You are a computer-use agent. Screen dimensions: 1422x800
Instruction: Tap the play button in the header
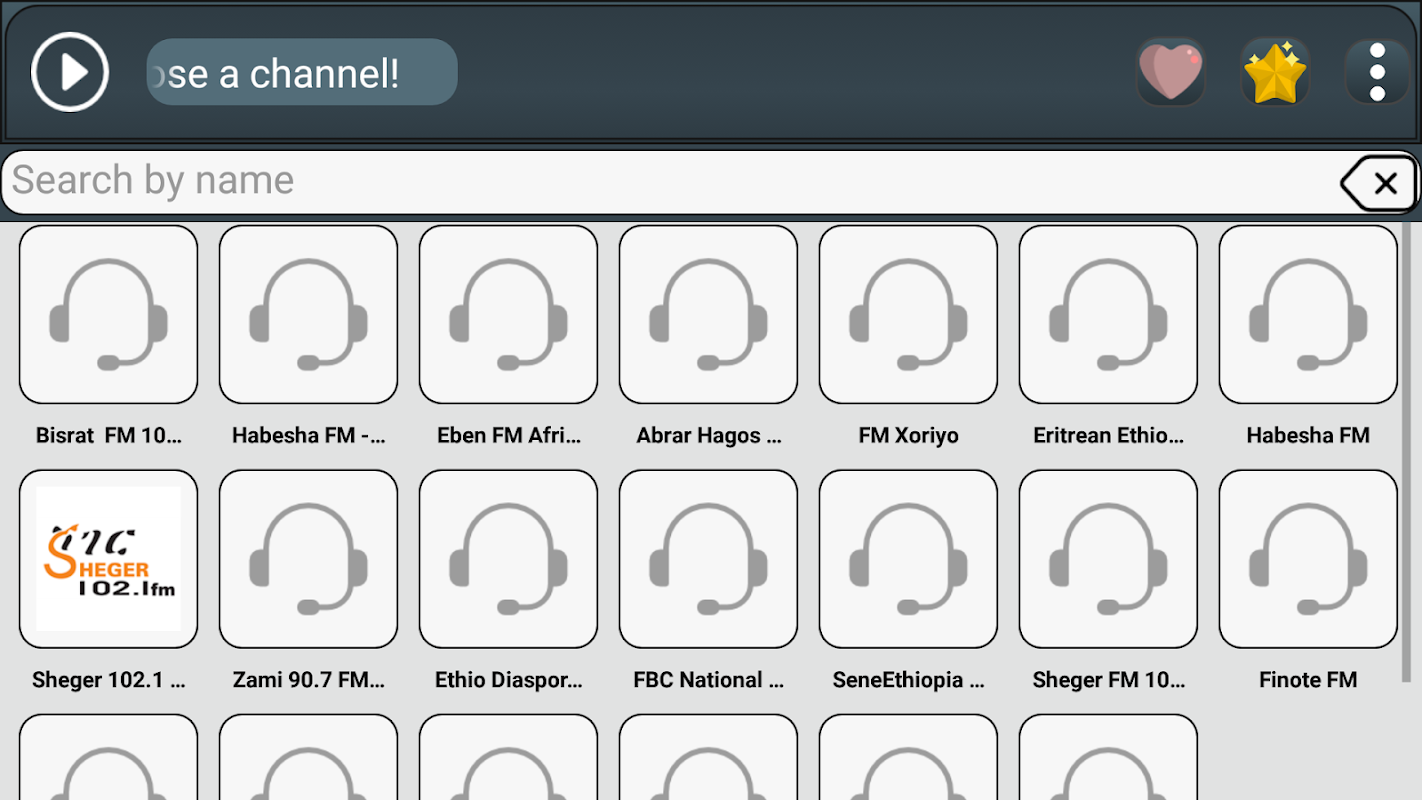[70, 72]
